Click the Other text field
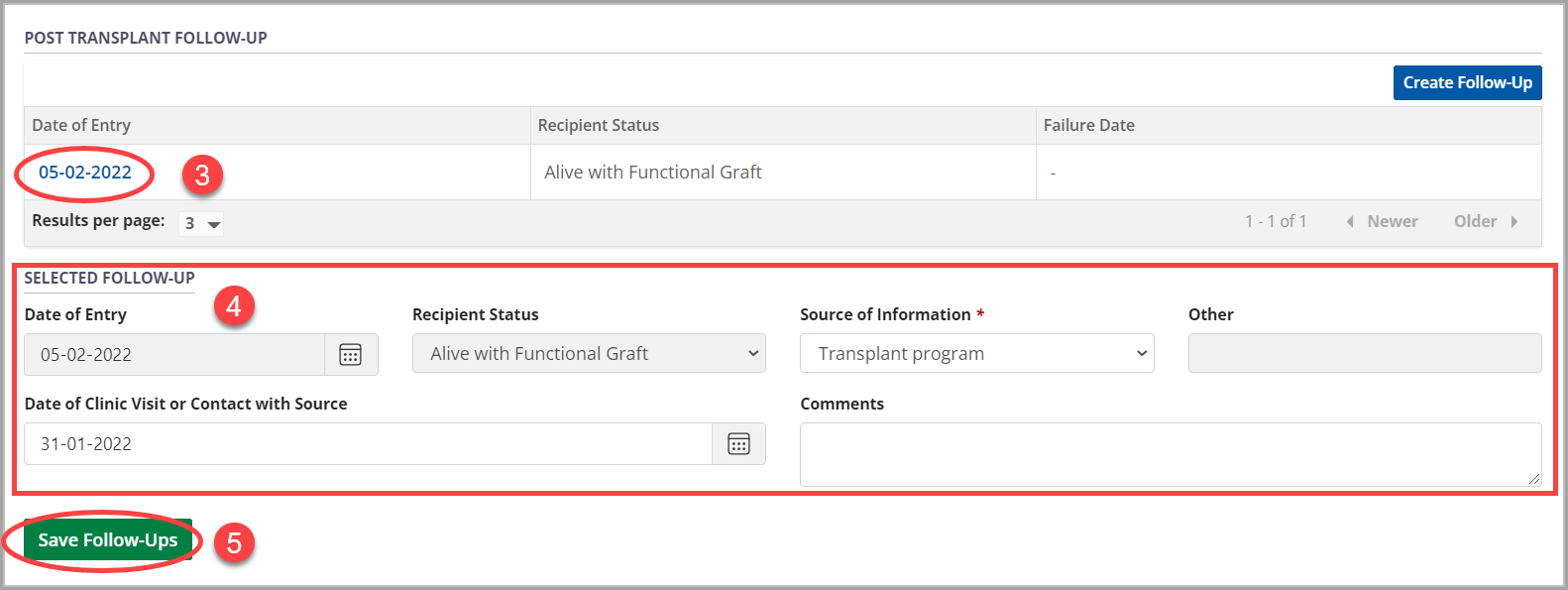Viewport: 1568px width, 590px height. coord(1364,354)
